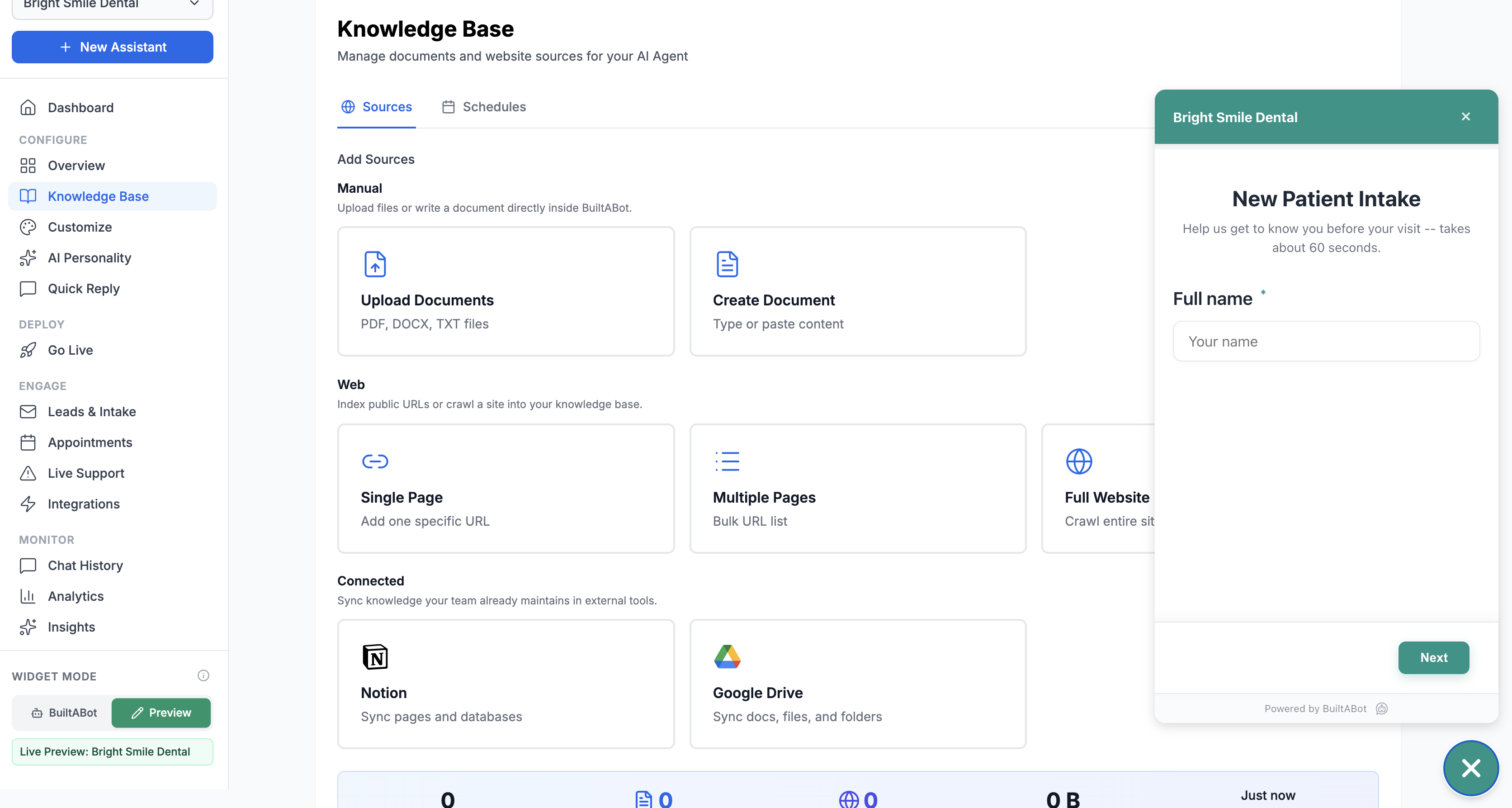Click the Google Drive logo icon
The width and height of the screenshot is (1512, 808).
[x=727, y=657]
